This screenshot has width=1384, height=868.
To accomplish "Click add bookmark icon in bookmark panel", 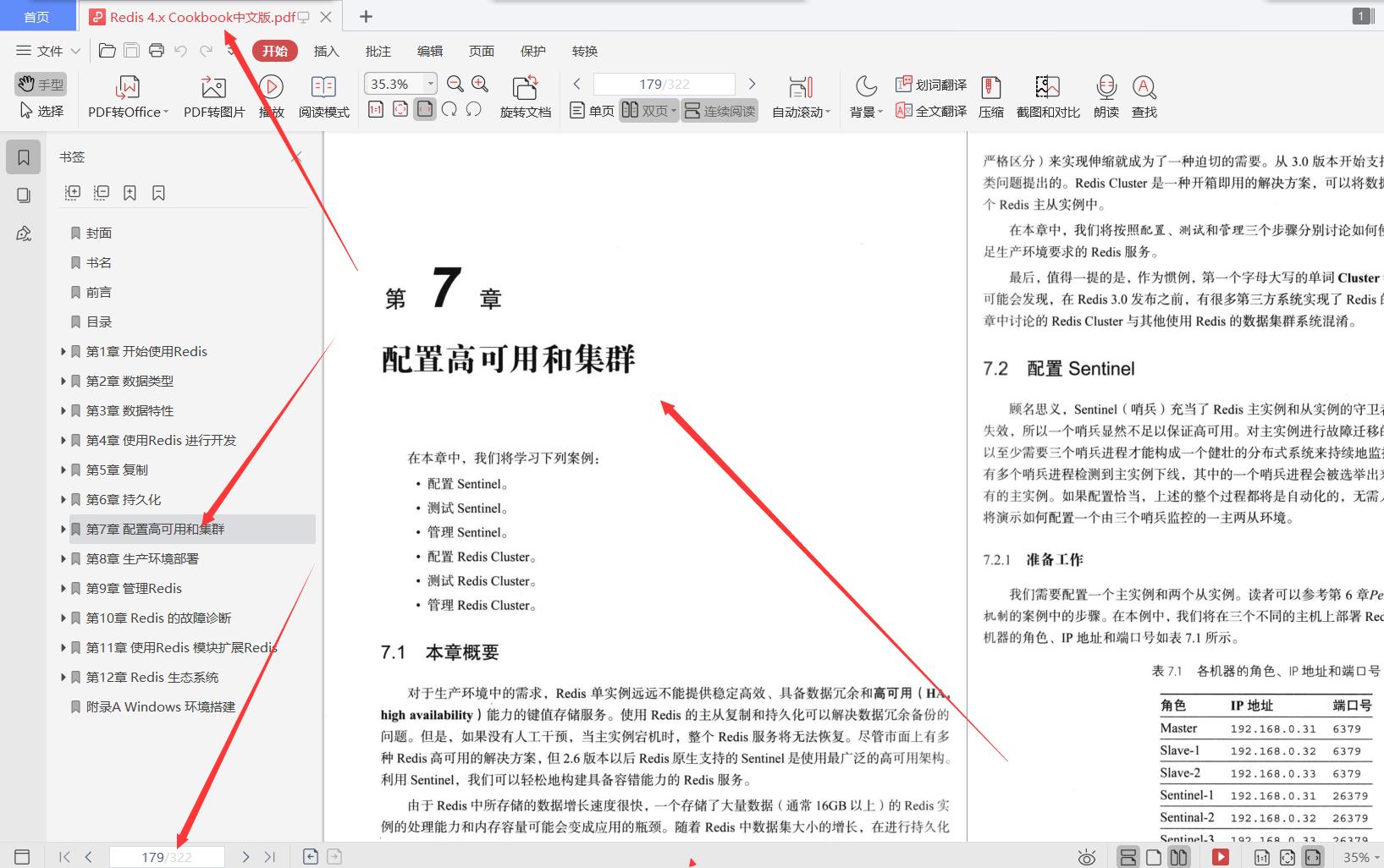I will [x=130, y=193].
